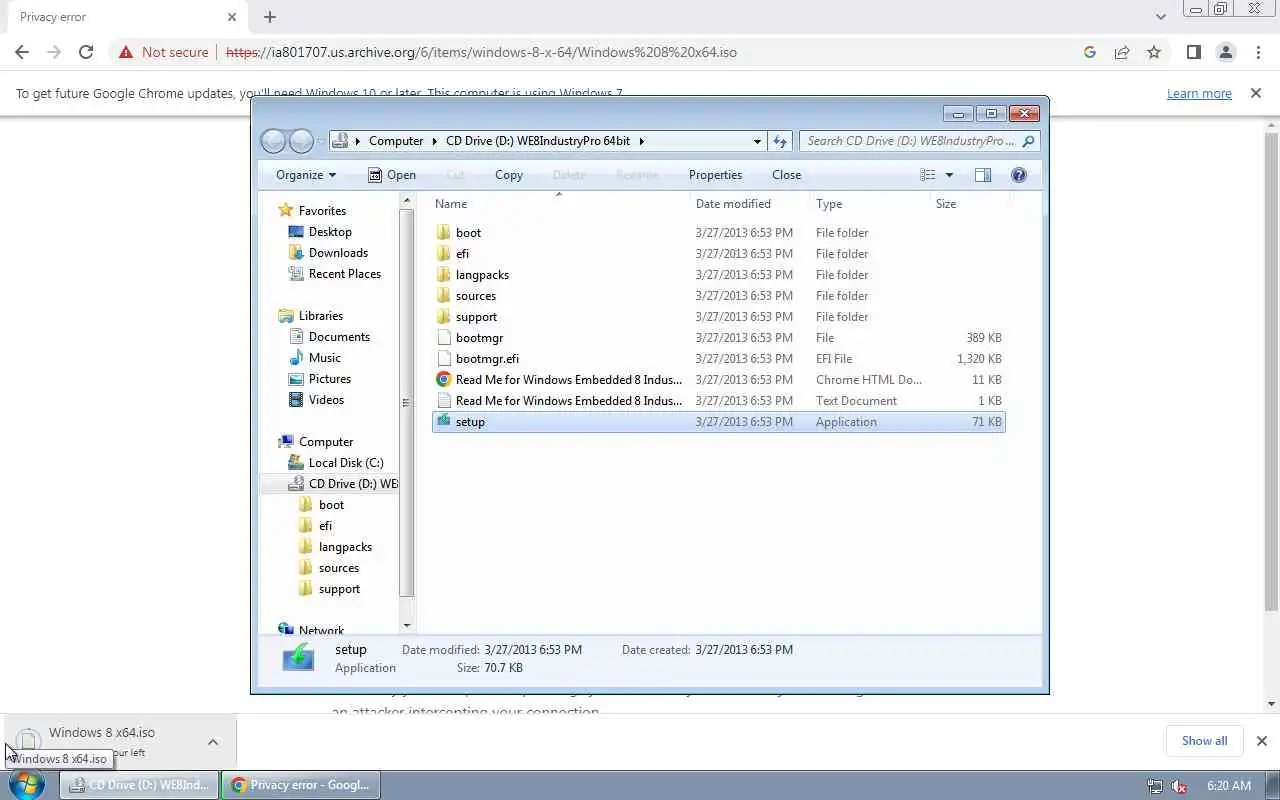
Task: Click Show all downloads button
Action: click(1204, 741)
